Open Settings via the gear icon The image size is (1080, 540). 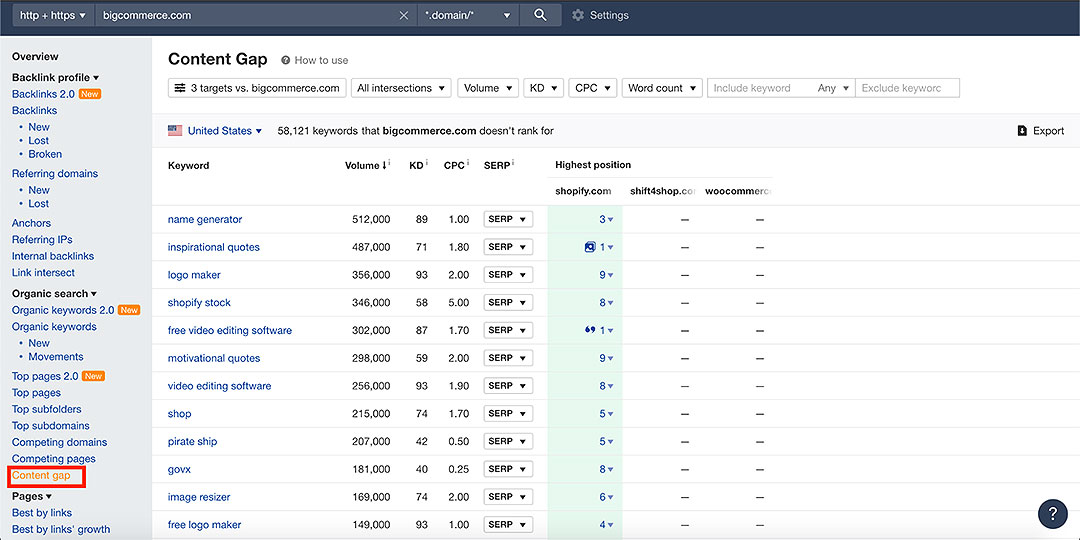coord(578,15)
